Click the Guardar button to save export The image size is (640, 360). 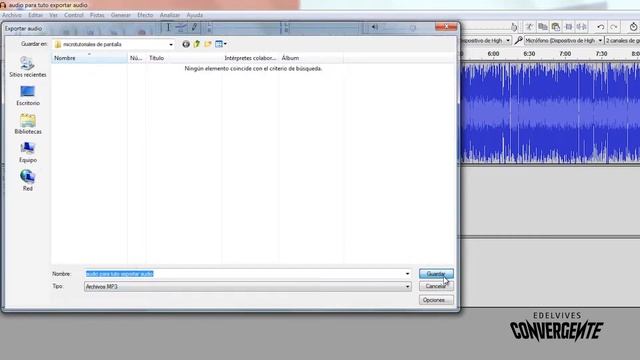pos(436,273)
